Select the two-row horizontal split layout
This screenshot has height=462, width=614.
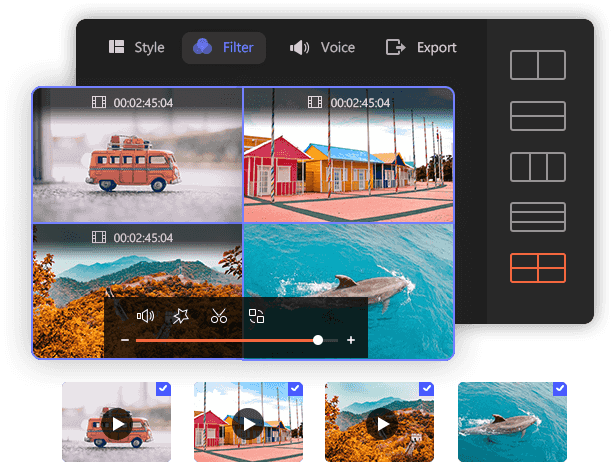(x=538, y=116)
